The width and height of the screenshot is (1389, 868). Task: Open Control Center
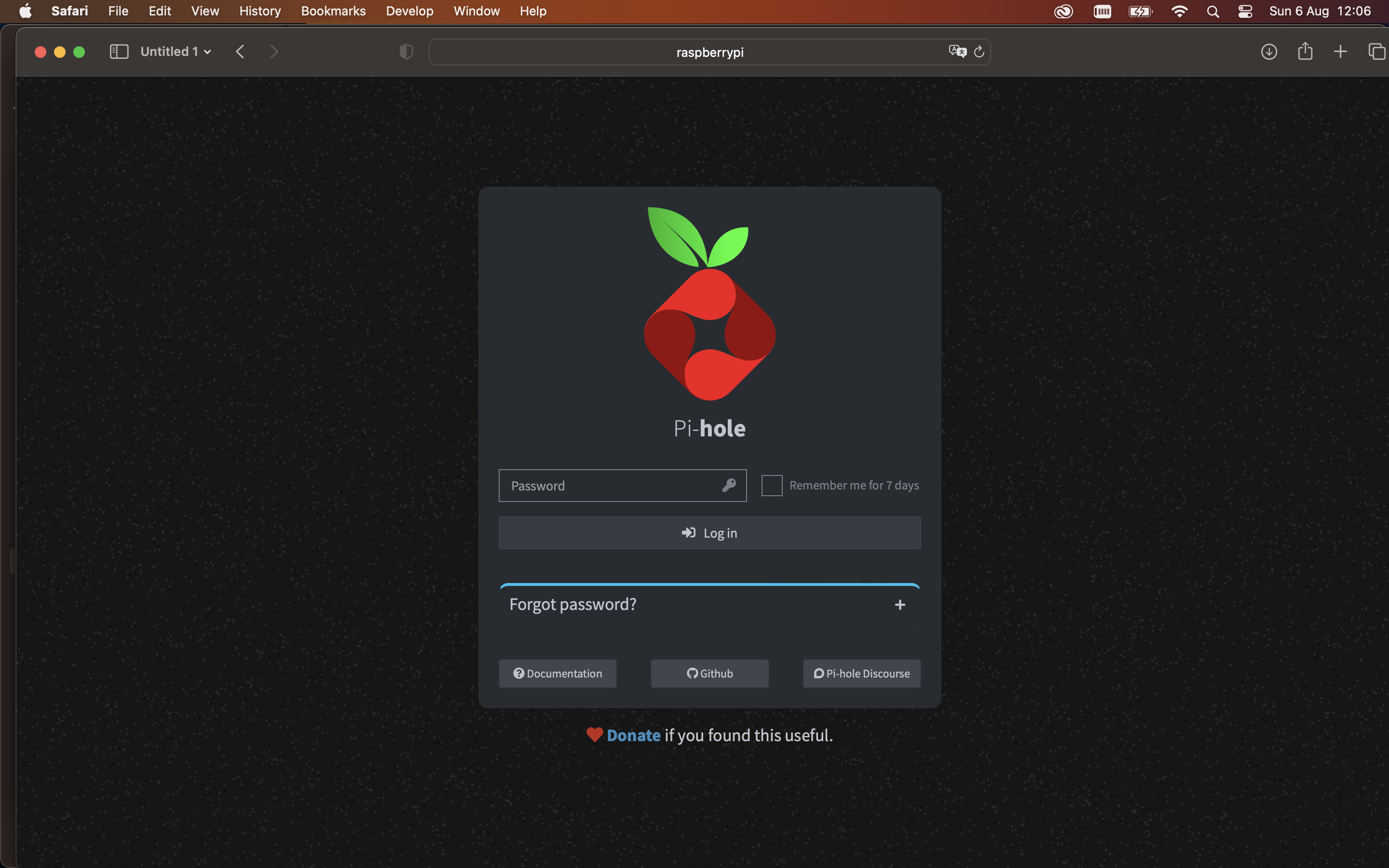1245,11
